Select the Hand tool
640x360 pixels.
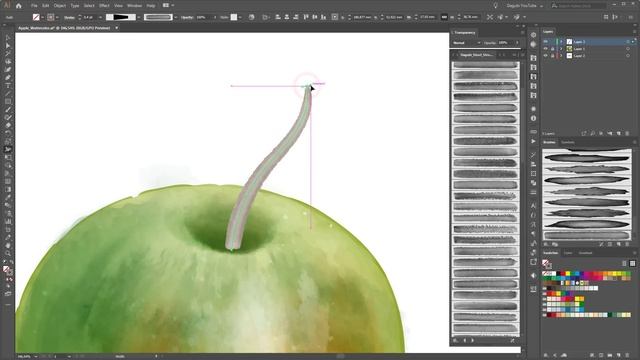(x=8, y=245)
